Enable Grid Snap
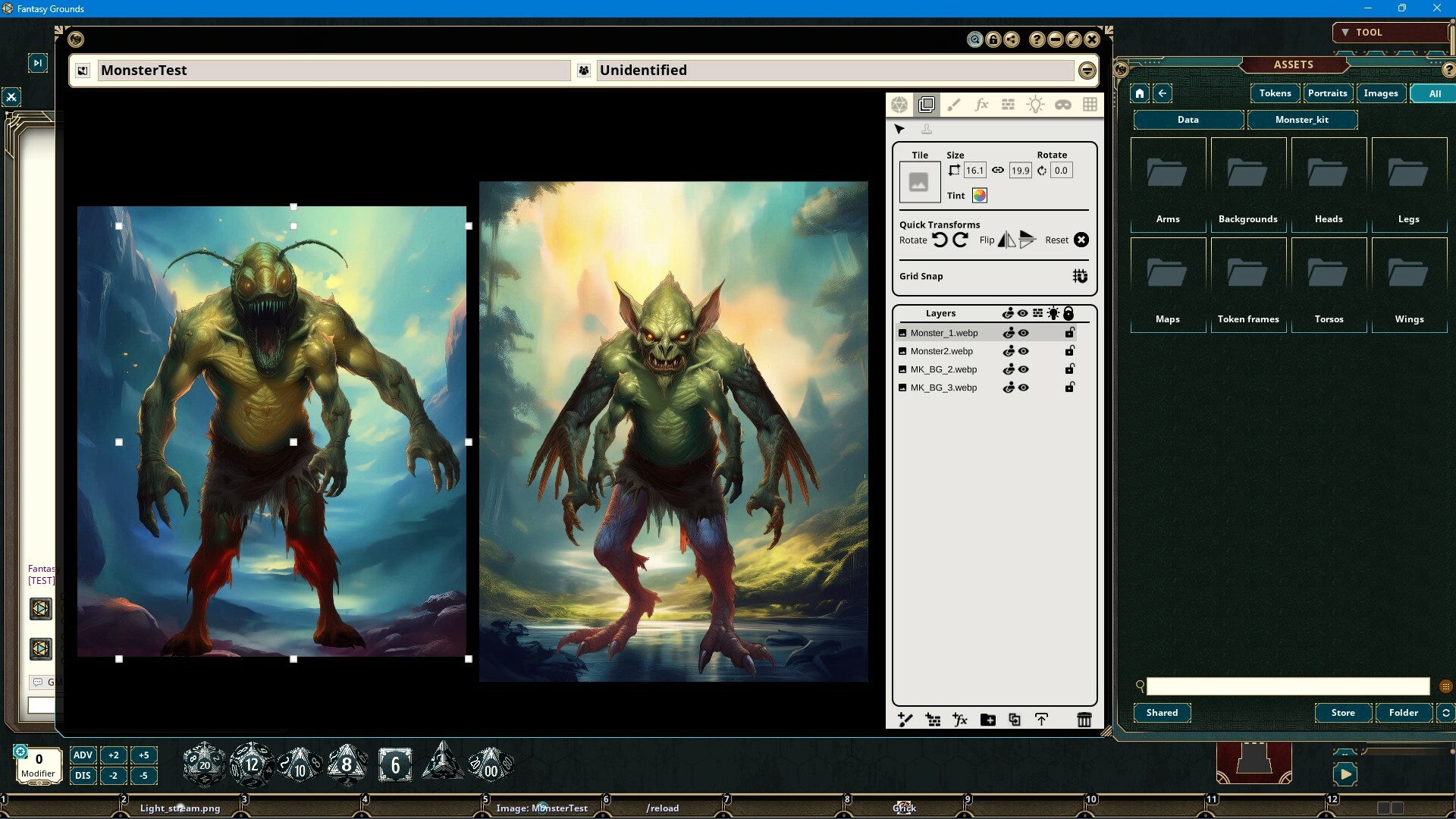 [1079, 276]
